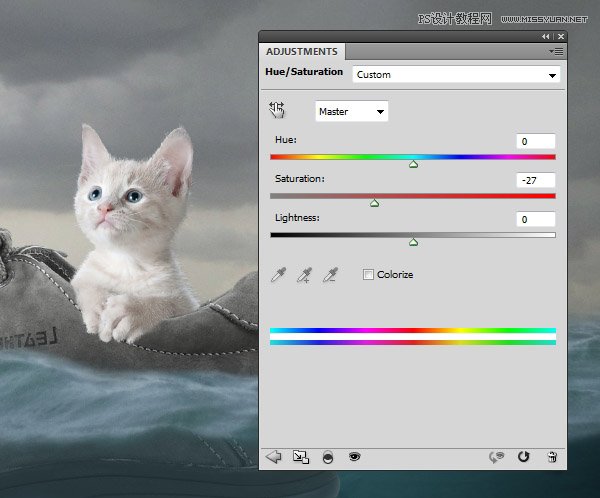Click the view previous state icon
The image size is (600, 498).
[495, 456]
